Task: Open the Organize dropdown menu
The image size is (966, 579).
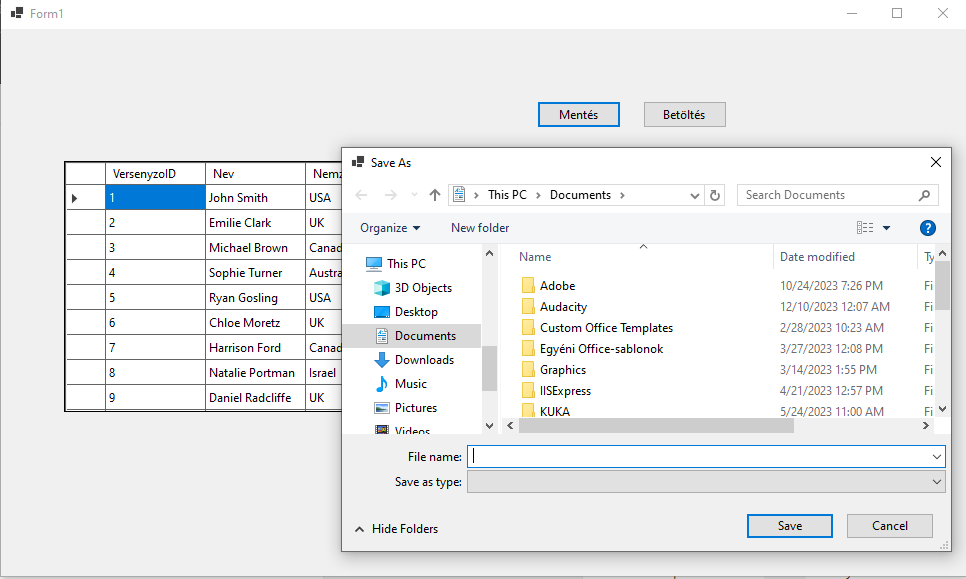Action: point(390,228)
